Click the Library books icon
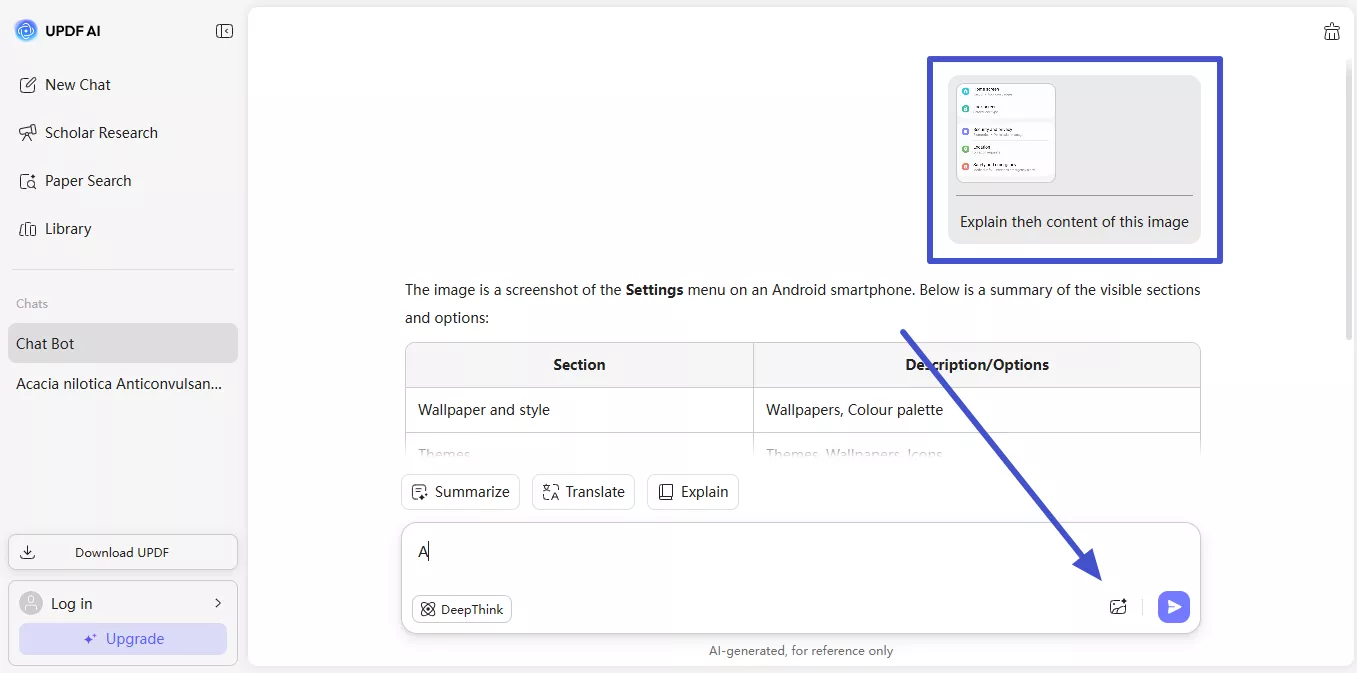 [28, 229]
